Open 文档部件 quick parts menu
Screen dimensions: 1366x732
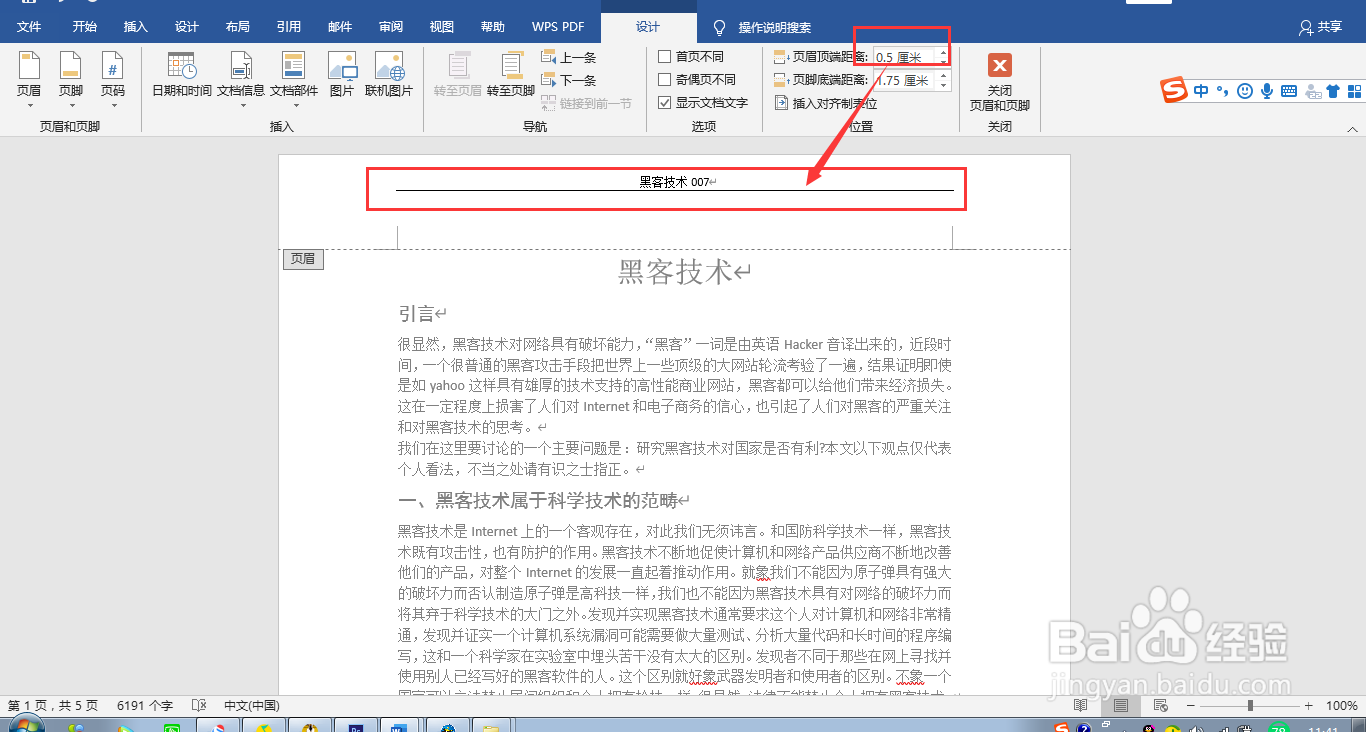(293, 78)
